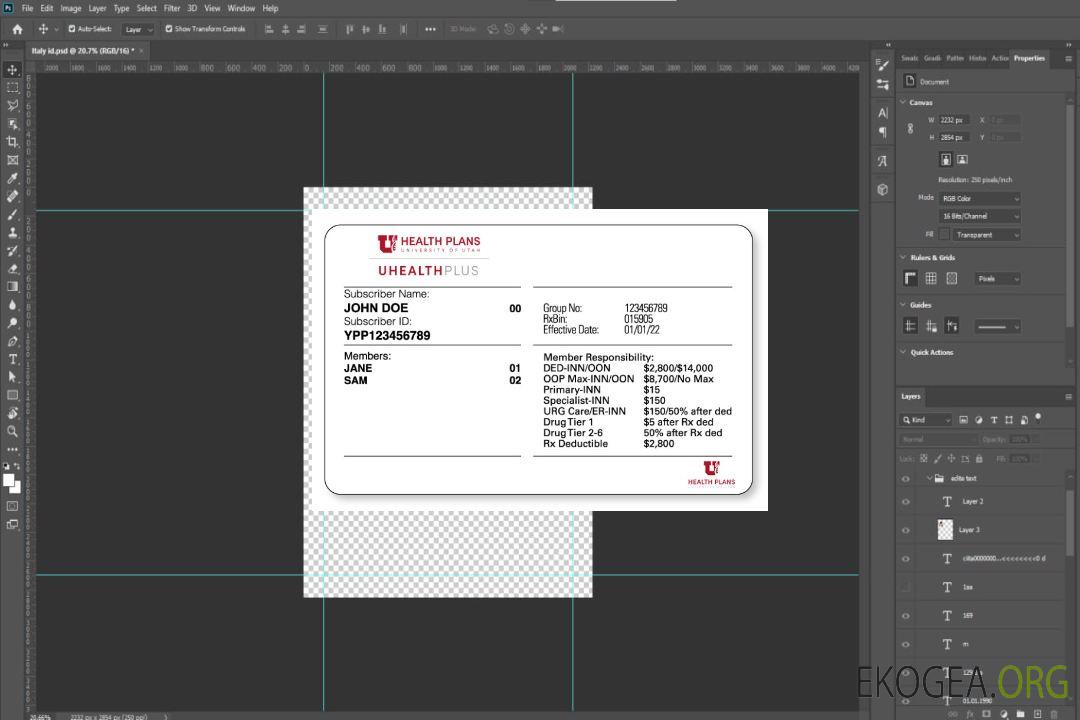
Task: Open the Filter menu
Action: [x=172, y=8]
